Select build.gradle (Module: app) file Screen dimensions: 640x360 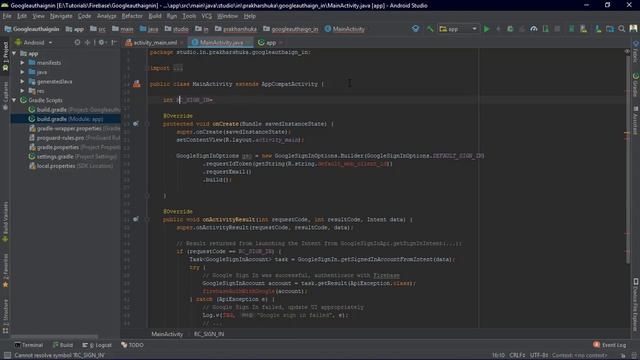[65, 119]
